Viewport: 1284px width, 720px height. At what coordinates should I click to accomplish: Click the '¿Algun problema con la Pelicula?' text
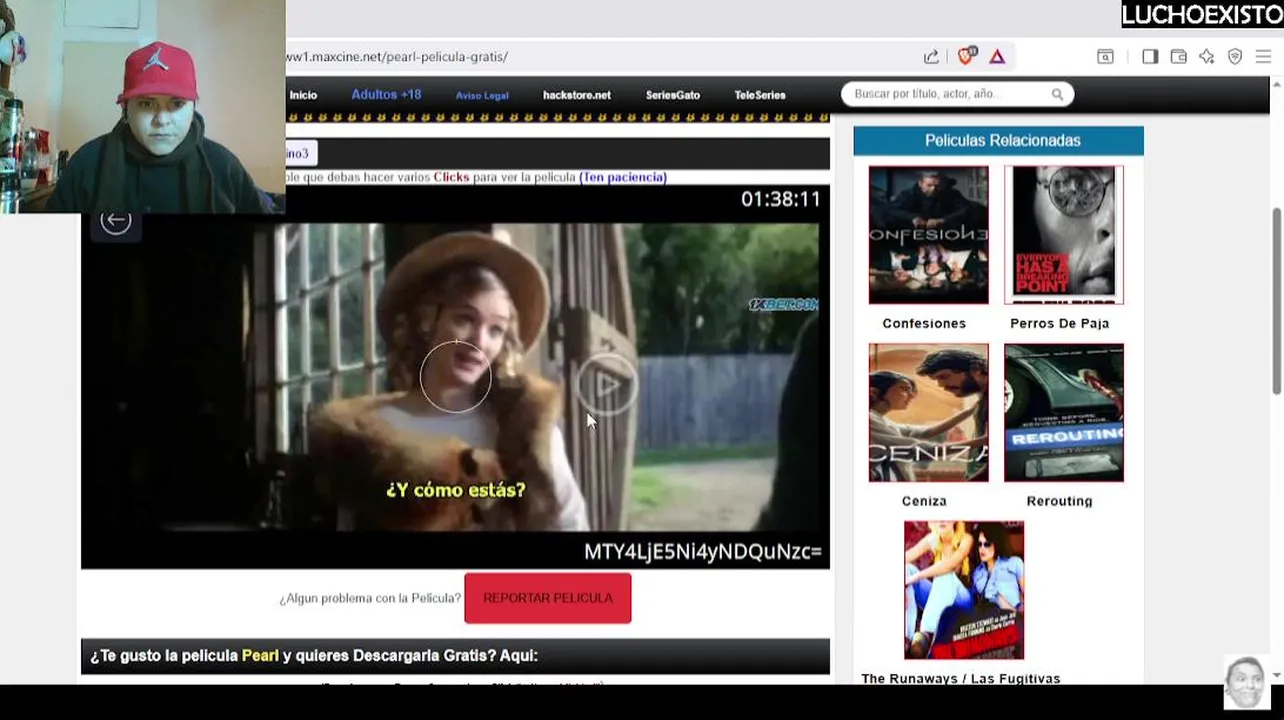370,598
